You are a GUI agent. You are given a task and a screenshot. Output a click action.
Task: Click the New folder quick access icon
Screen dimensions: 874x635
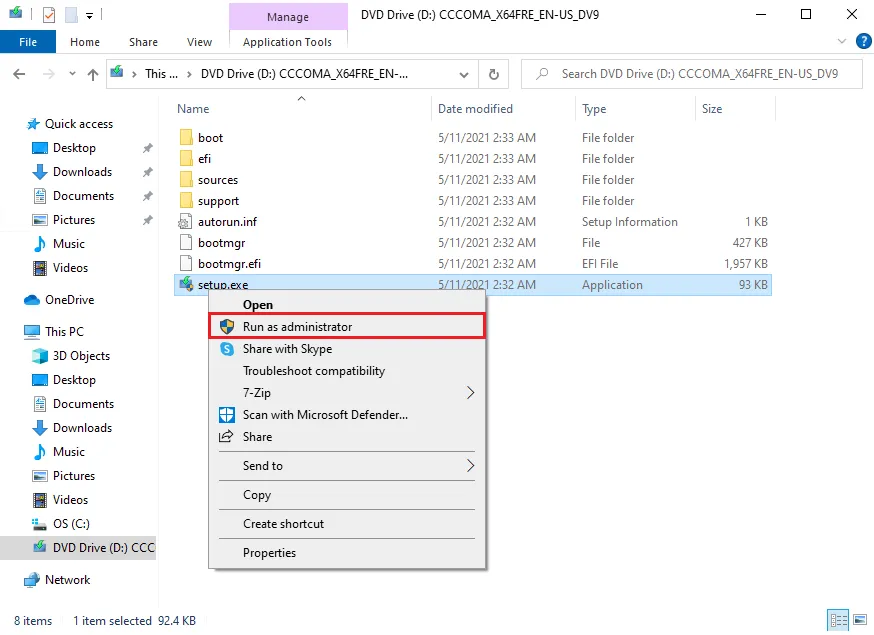coord(71,14)
